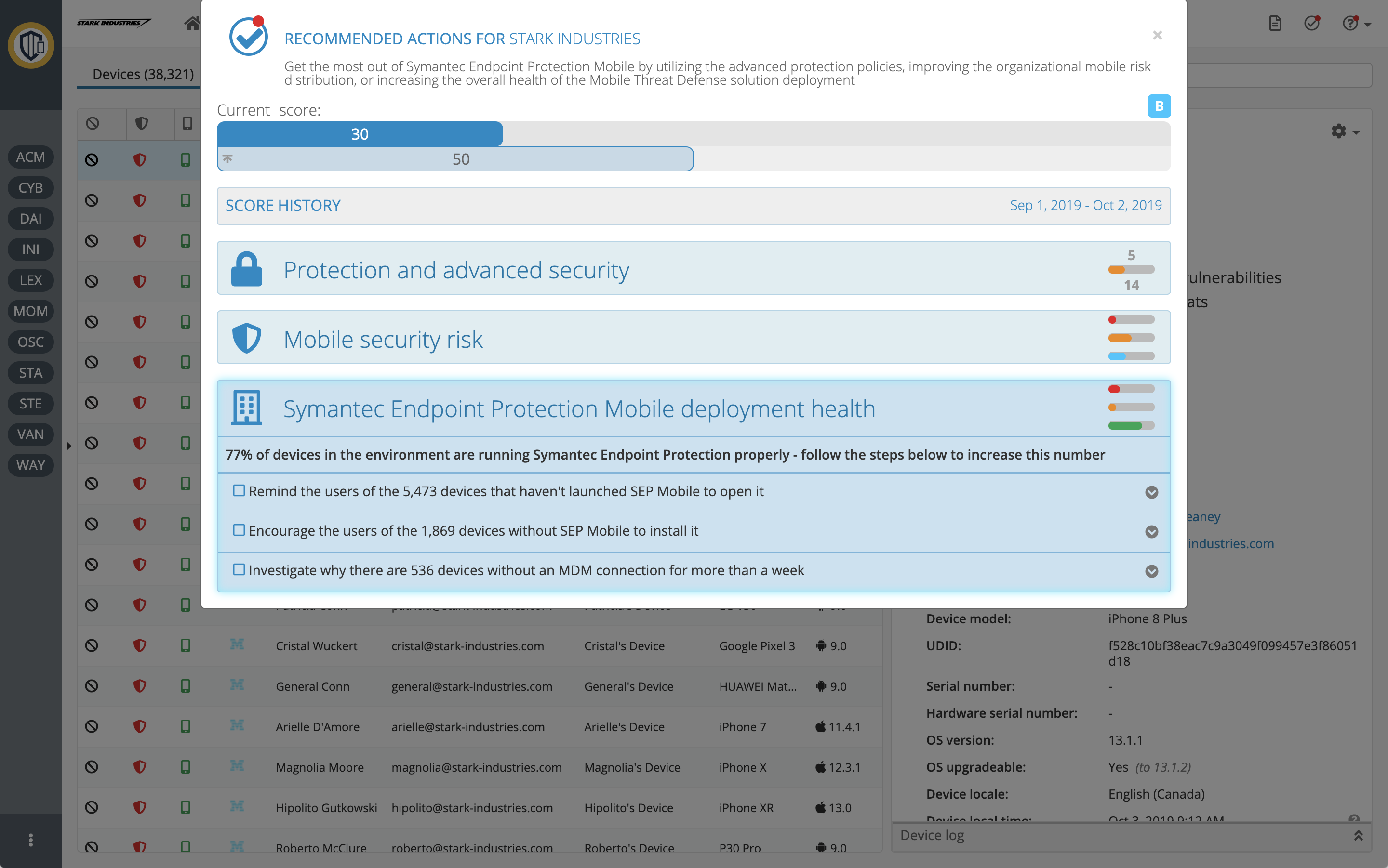Open the Mobile security risk section
Viewport: 1388px width, 868px height.
383,339
